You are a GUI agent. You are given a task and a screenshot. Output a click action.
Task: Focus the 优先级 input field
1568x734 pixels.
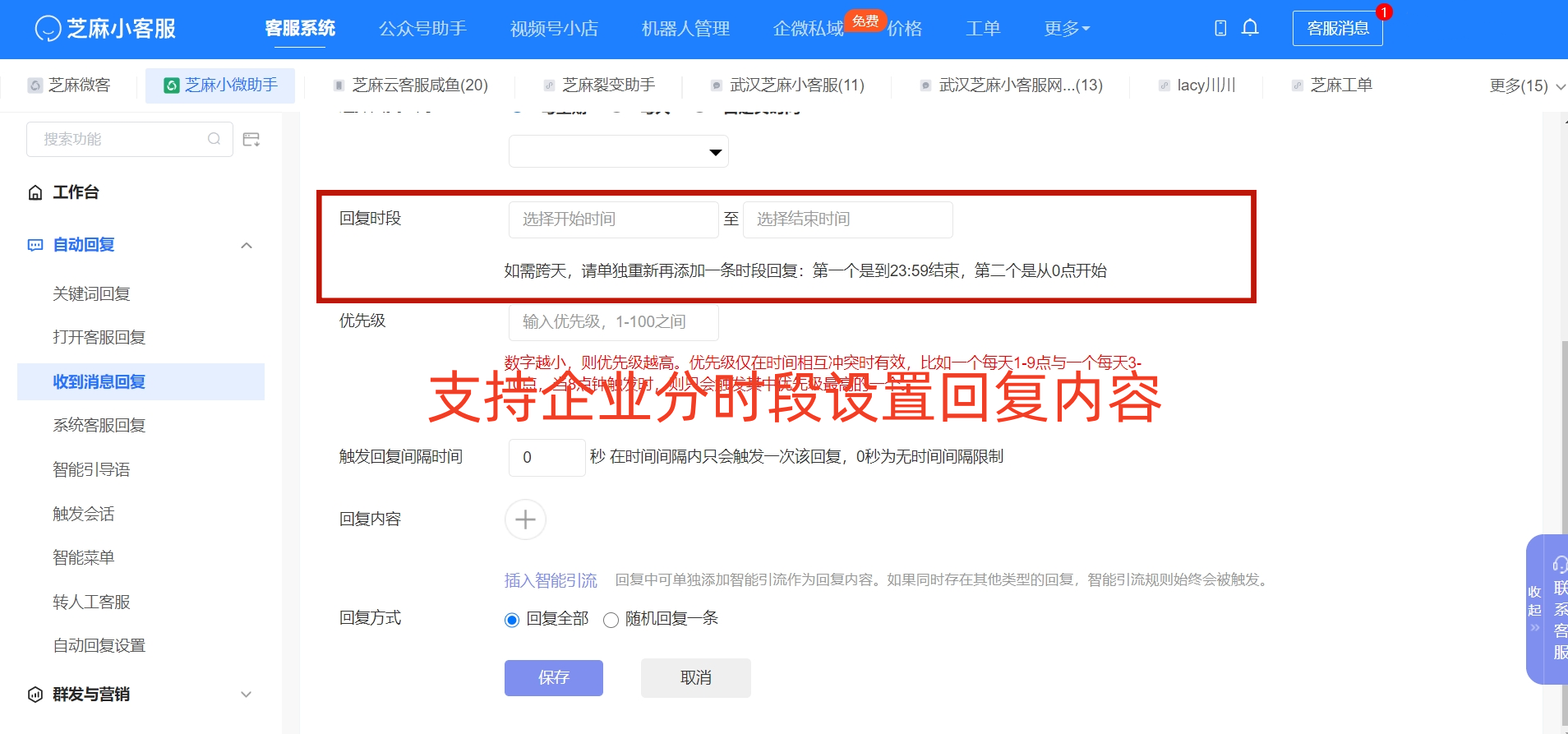tap(614, 322)
